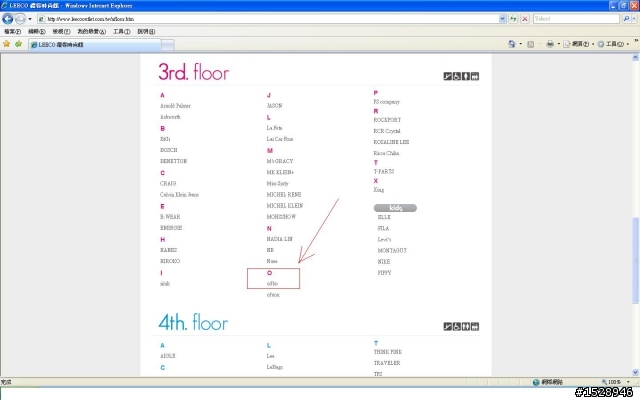This screenshot has width=640, height=400.
Task: Open the 網頁(P) command bar menu
Action: [578, 44]
